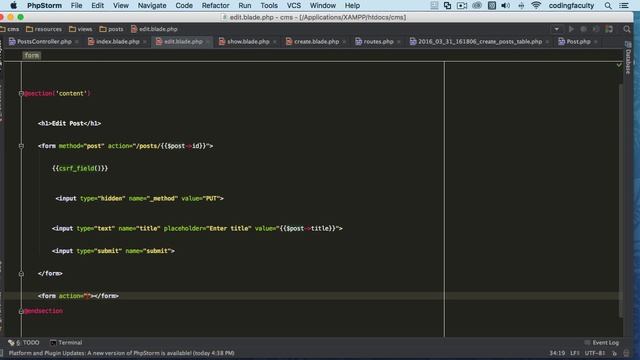Open the Run menu
The image size is (640, 360).
(244, 5)
